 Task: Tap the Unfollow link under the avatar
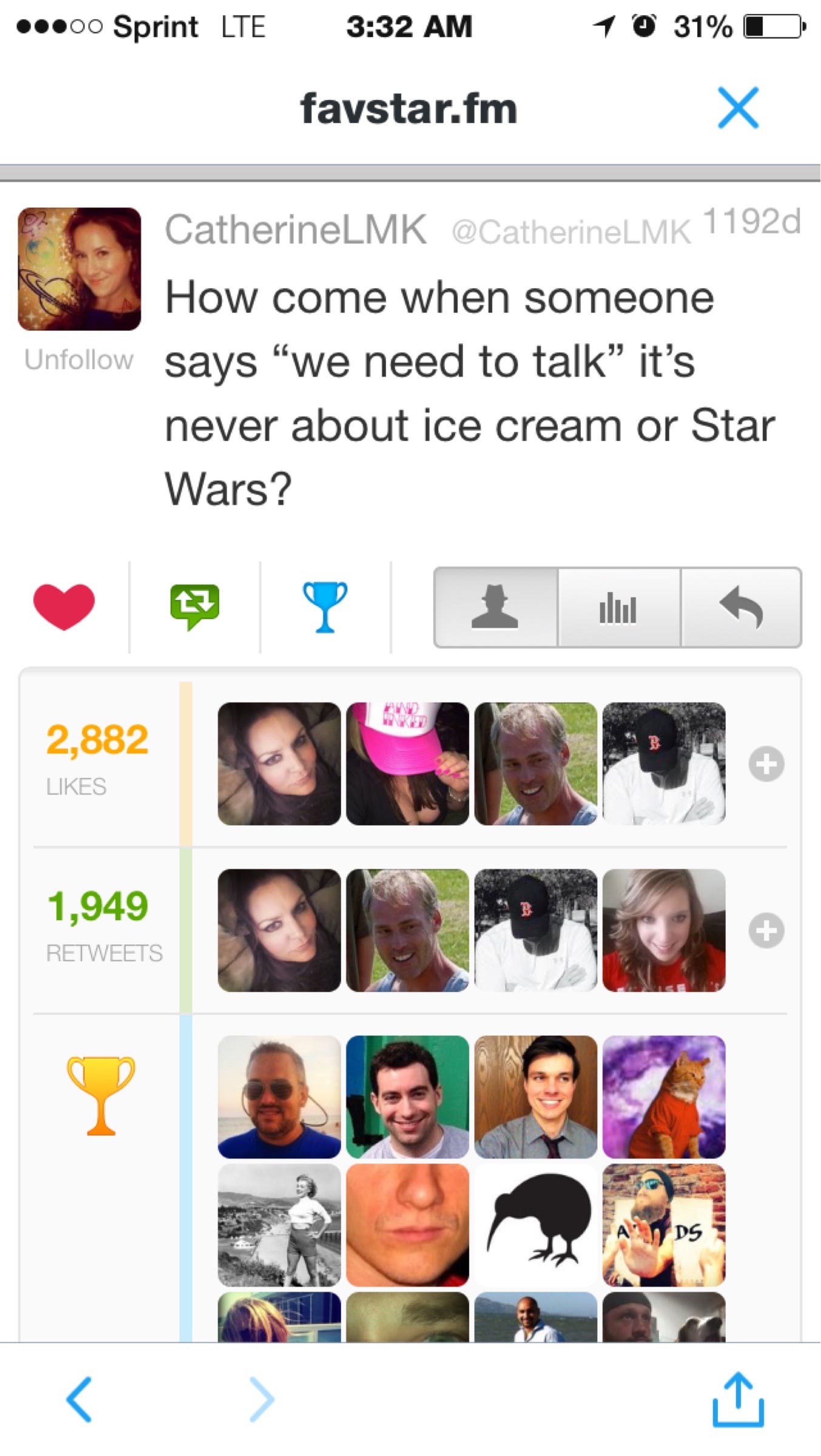[79, 360]
